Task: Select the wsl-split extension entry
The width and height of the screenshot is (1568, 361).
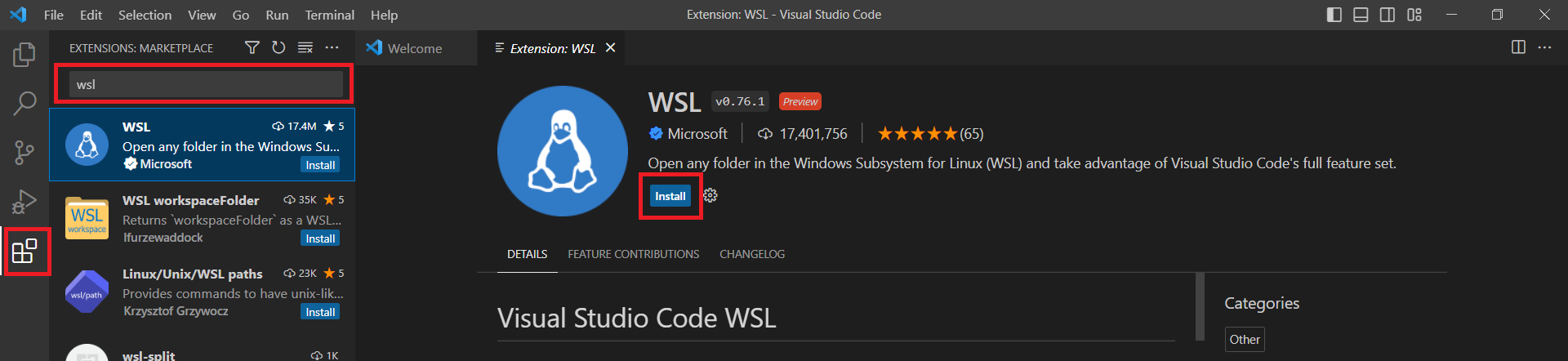Action: coord(202,346)
